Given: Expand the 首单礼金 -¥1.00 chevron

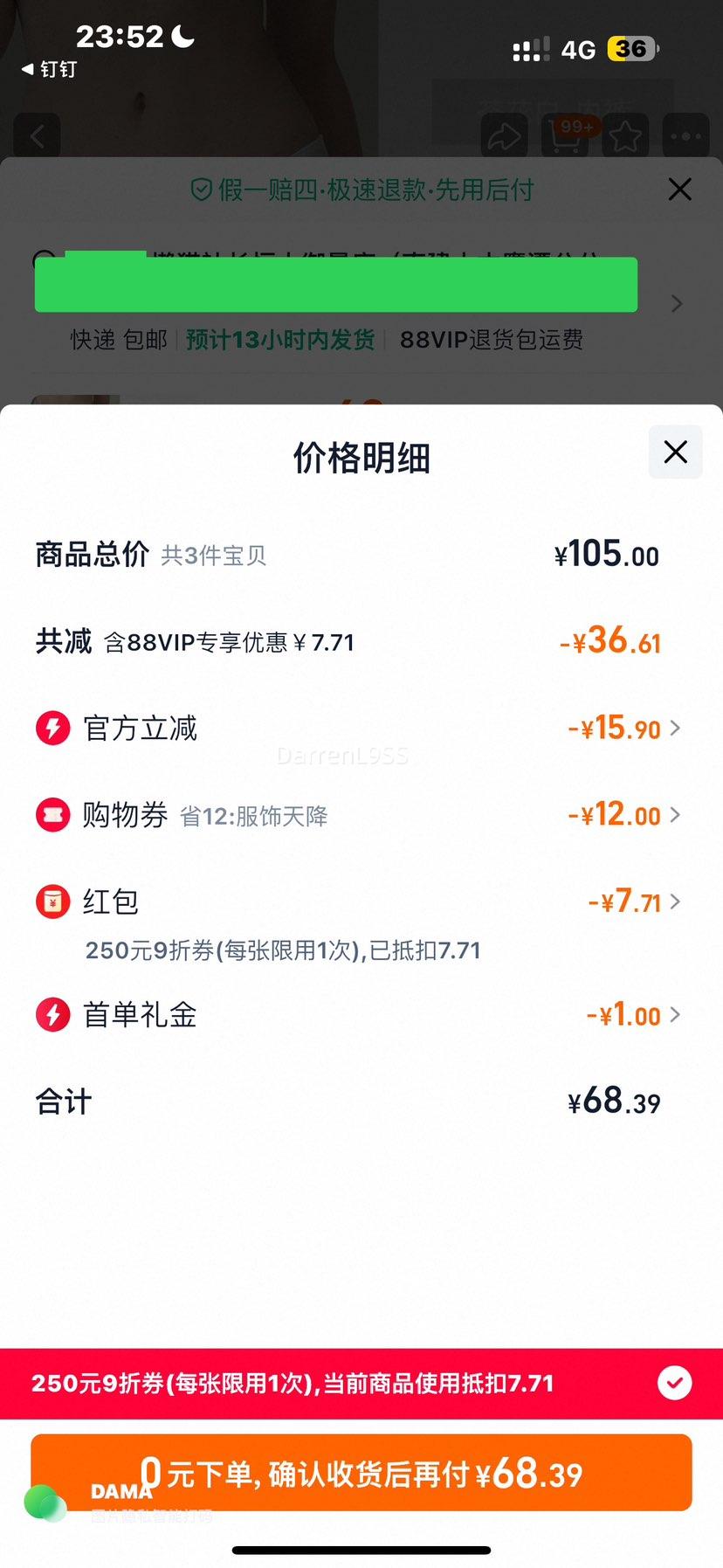Looking at the screenshot, I should pyautogui.click(x=675, y=1014).
